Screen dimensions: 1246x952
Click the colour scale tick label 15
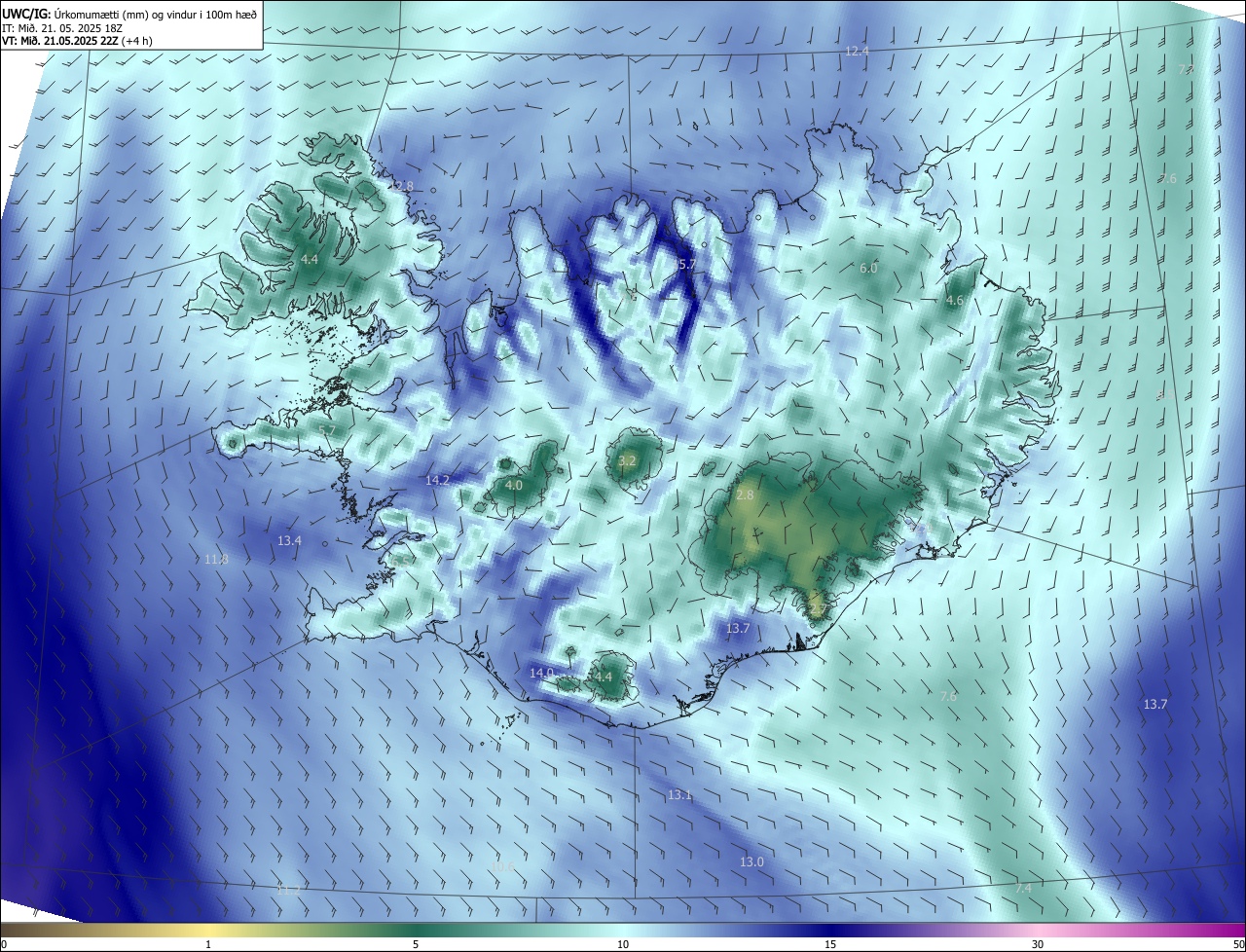pos(830,944)
